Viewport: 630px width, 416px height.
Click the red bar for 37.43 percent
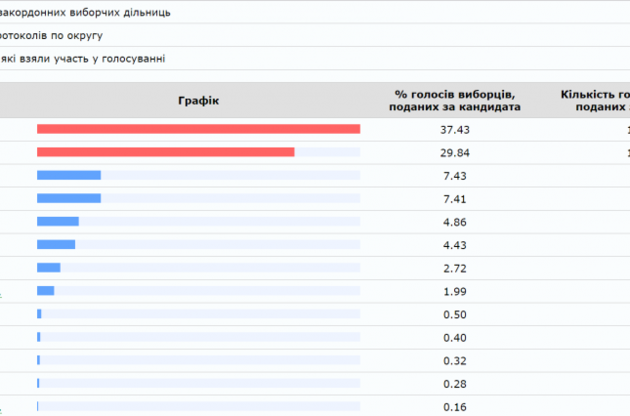tap(198, 129)
